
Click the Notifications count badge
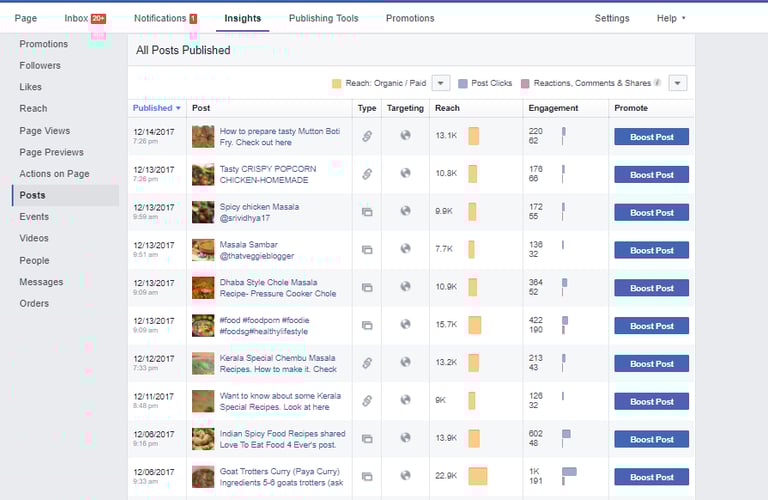point(193,19)
